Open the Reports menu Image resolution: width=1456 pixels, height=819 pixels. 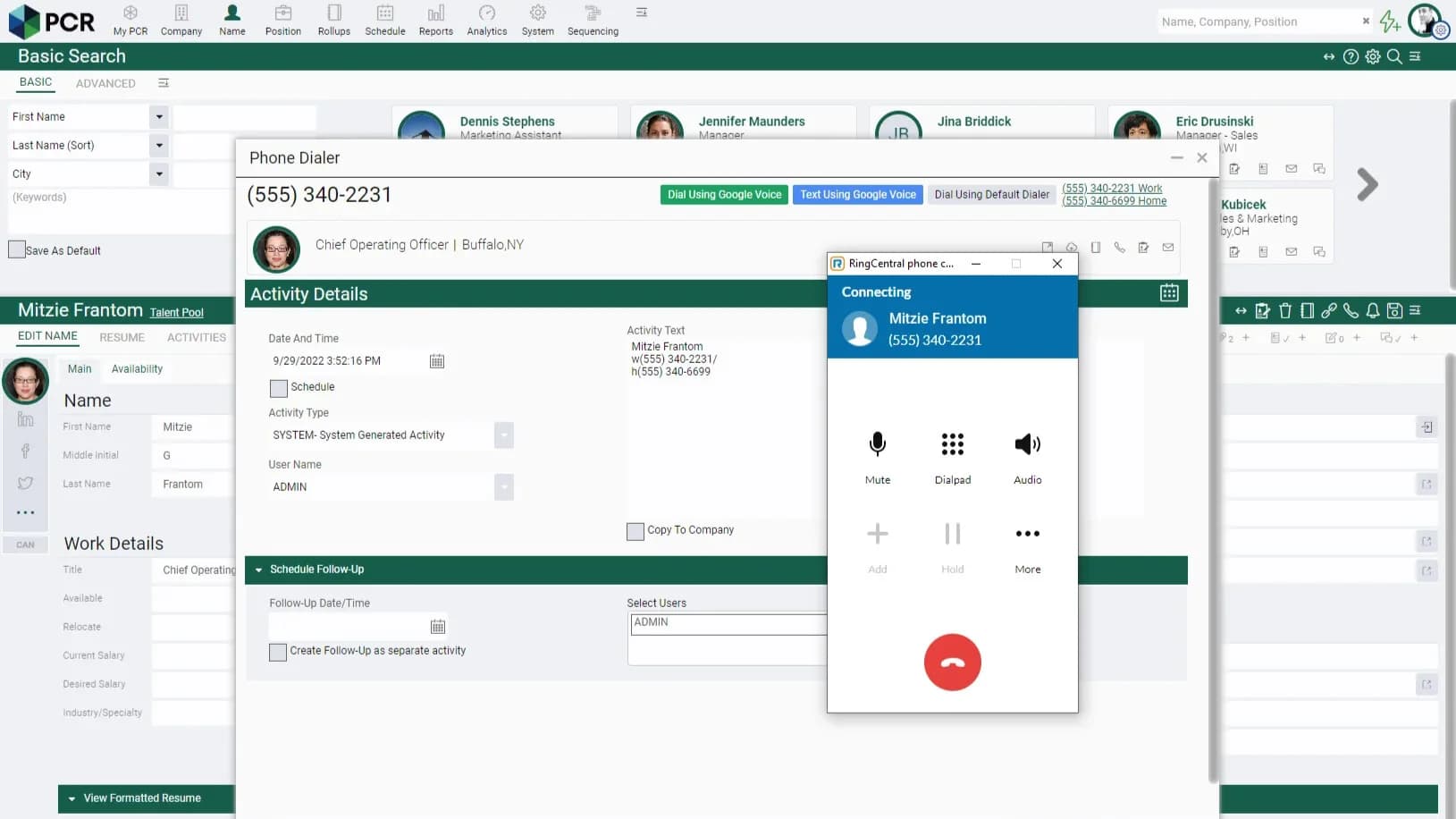tap(436, 21)
